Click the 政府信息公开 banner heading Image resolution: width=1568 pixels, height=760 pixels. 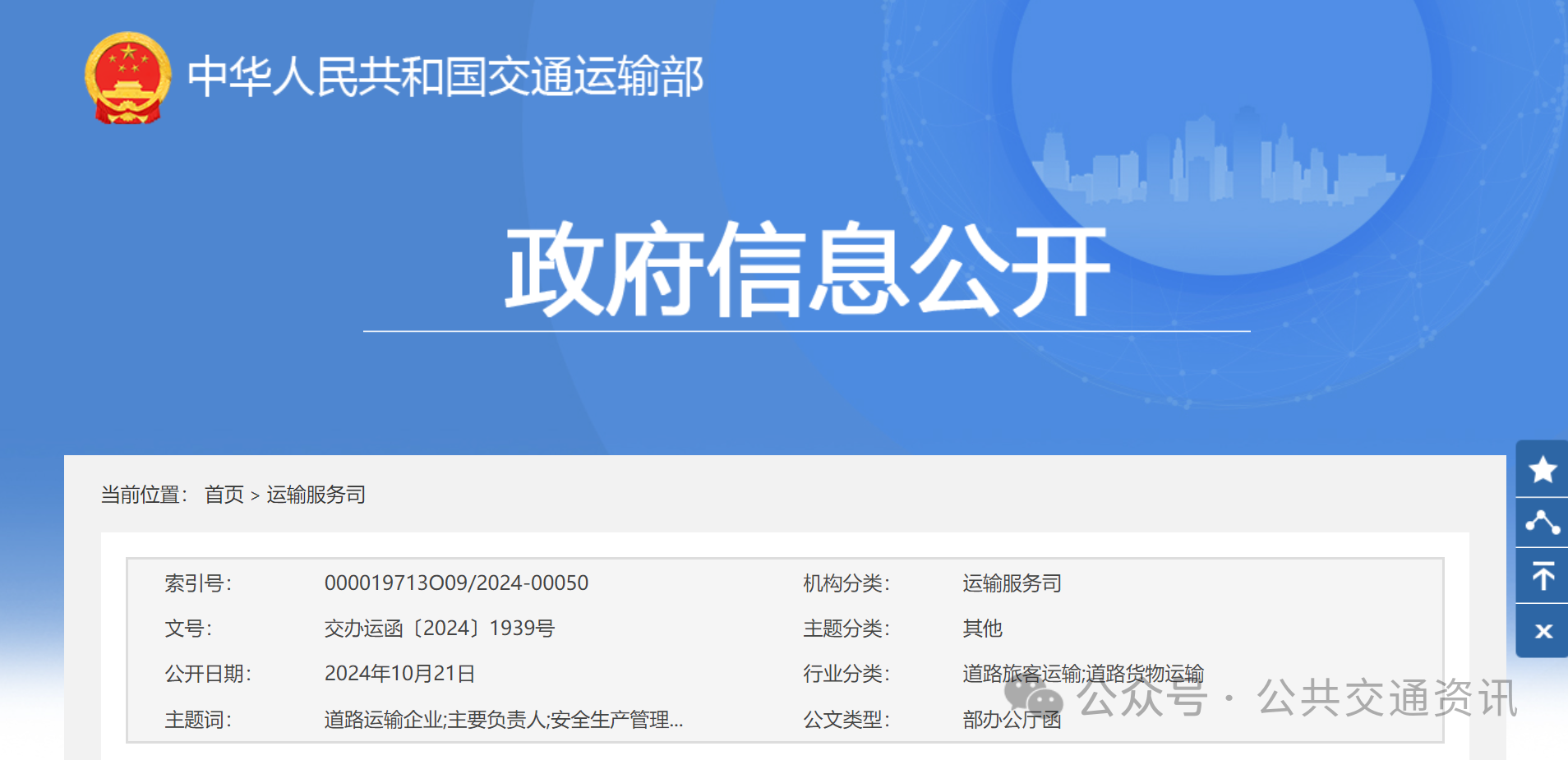(x=806, y=269)
